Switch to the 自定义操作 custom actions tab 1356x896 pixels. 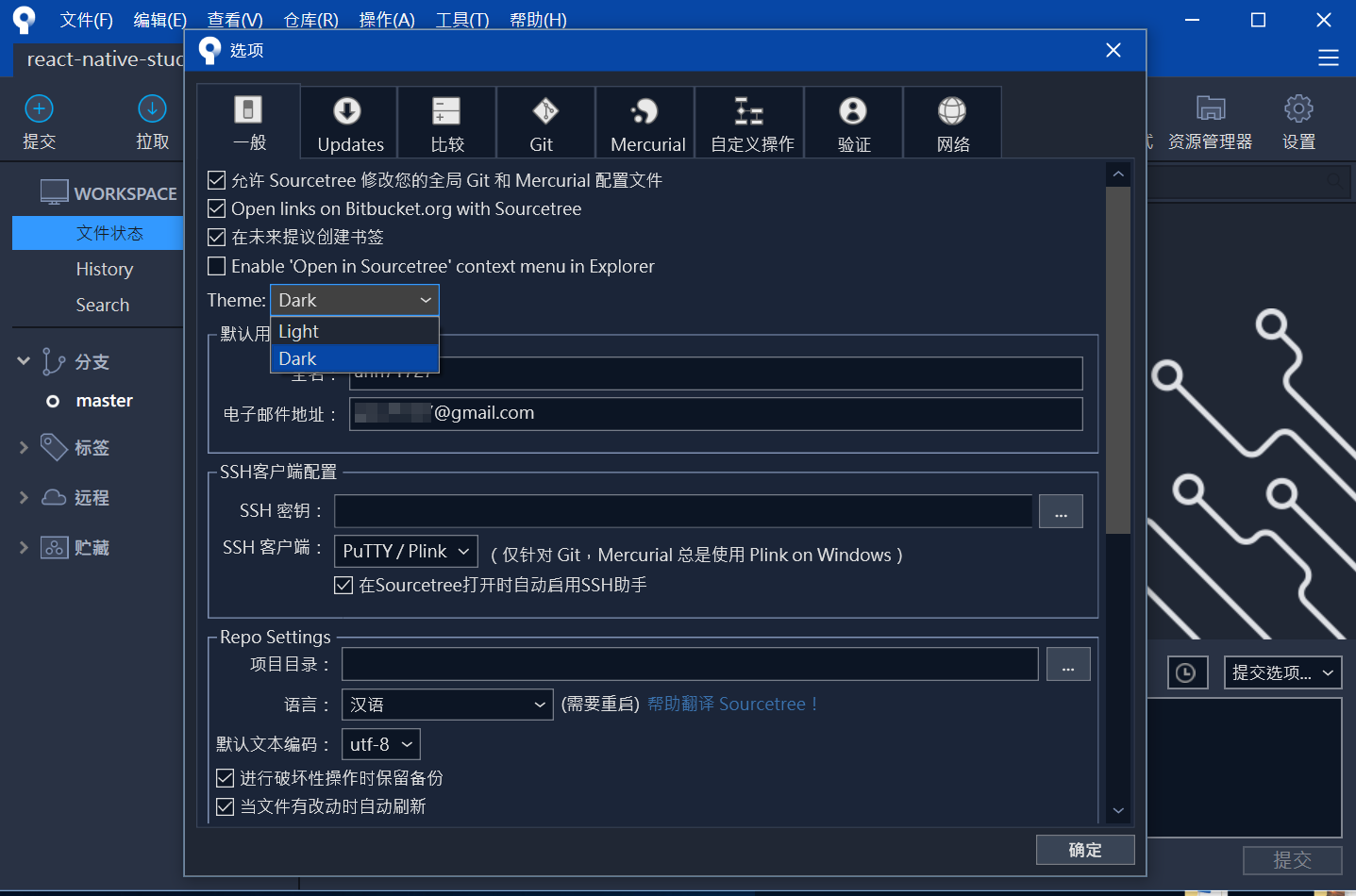click(750, 122)
